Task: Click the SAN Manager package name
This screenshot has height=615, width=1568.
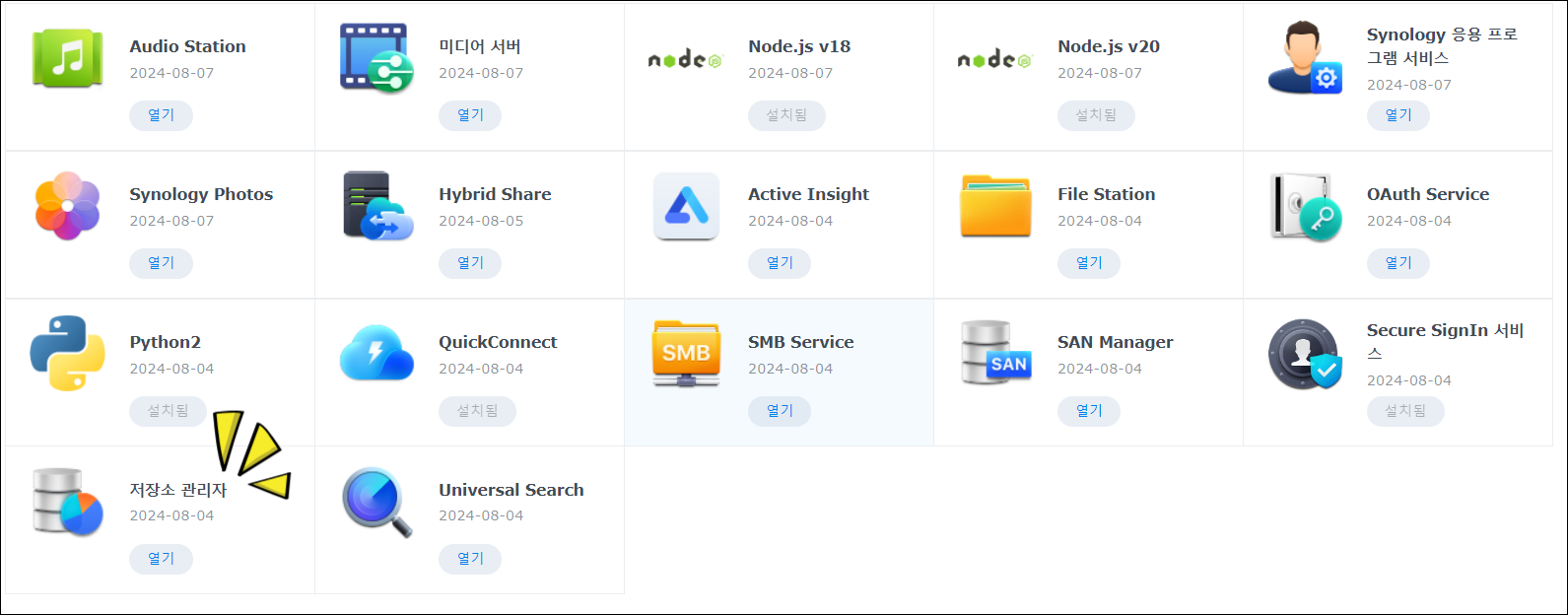Action: (x=1116, y=342)
